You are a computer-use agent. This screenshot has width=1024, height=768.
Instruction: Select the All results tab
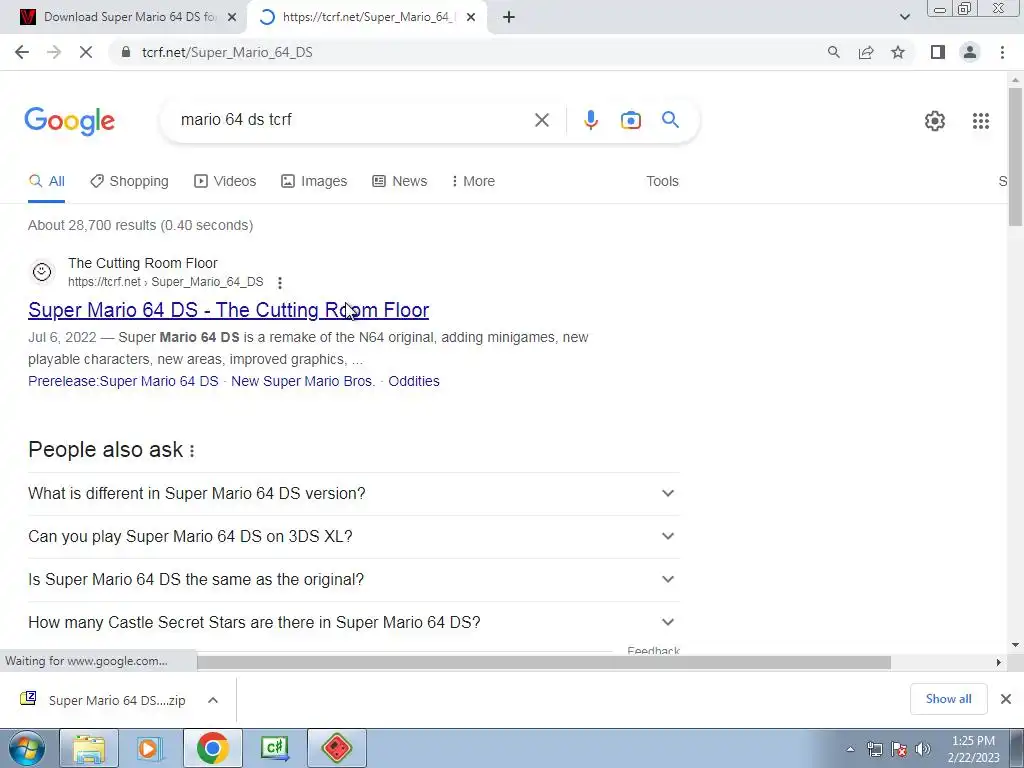46,182
